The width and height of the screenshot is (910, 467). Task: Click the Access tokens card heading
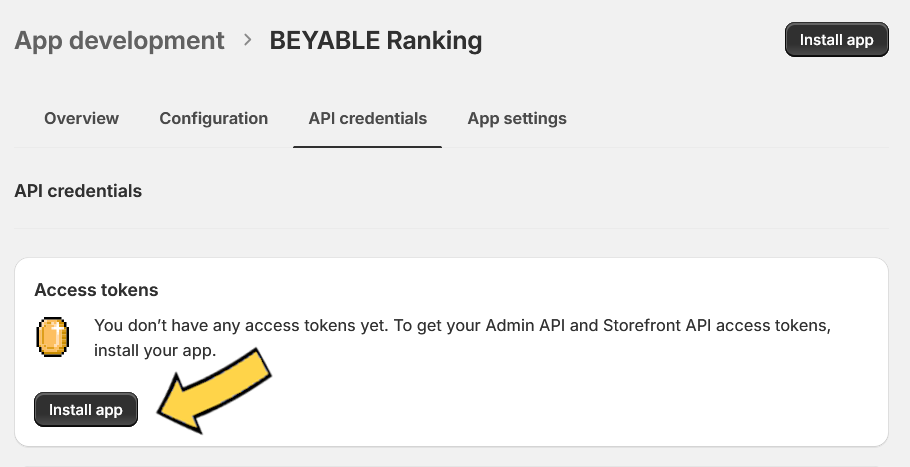point(96,289)
